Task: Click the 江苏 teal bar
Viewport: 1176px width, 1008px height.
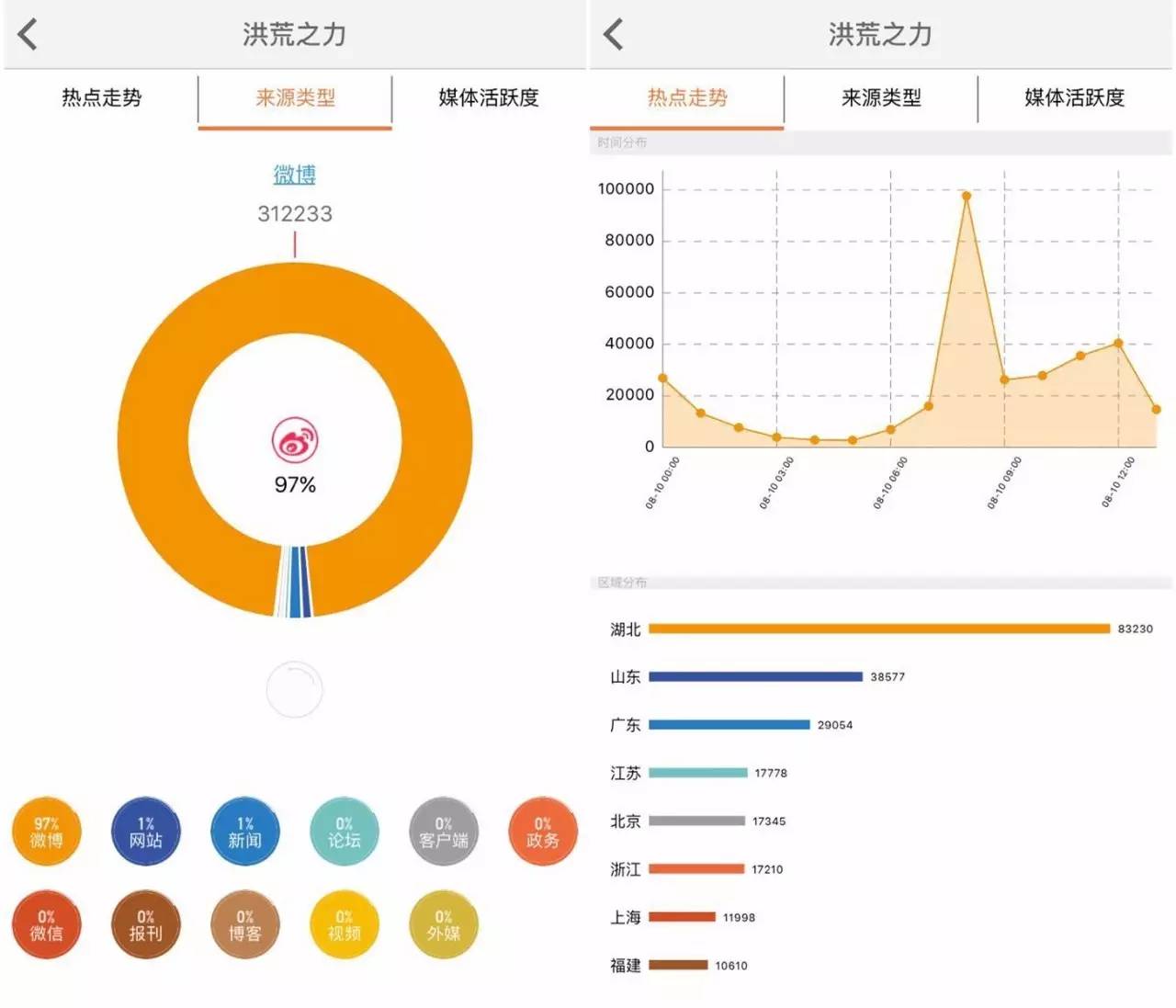Action: pos(698,773)
